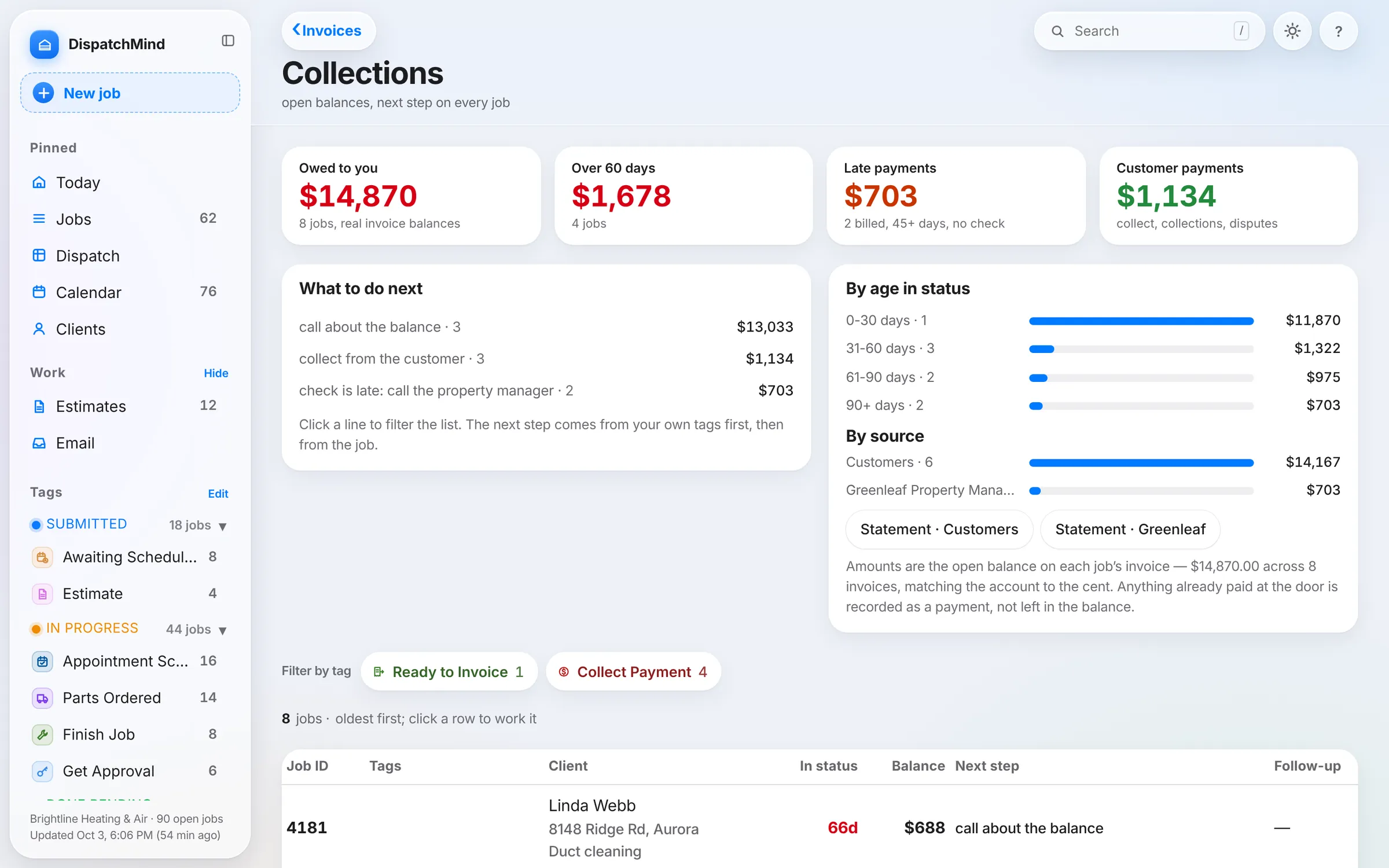
Task: Collapse the sidebar panel icon
Action: [228, 41]
